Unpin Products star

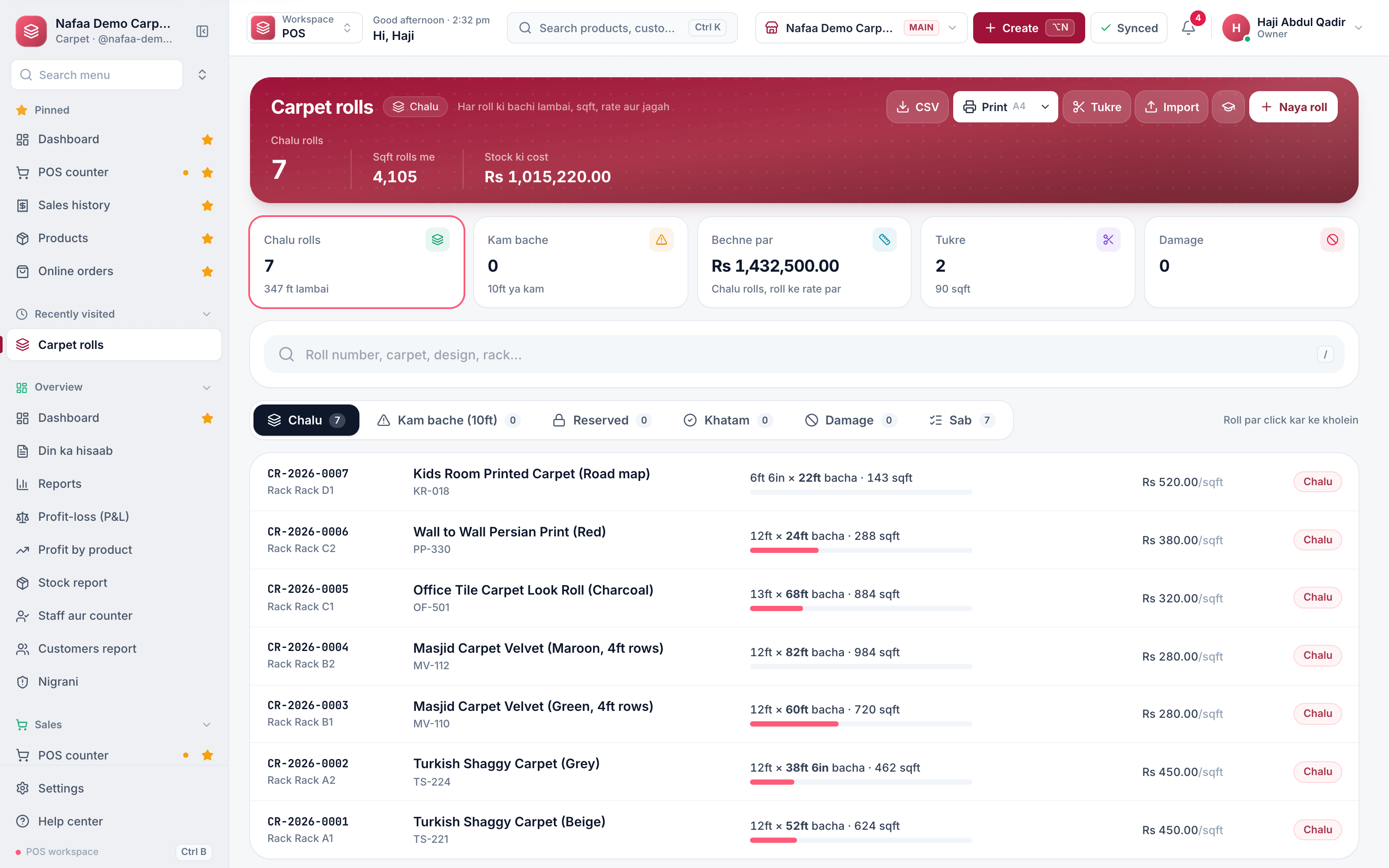(x=208, y=238)
